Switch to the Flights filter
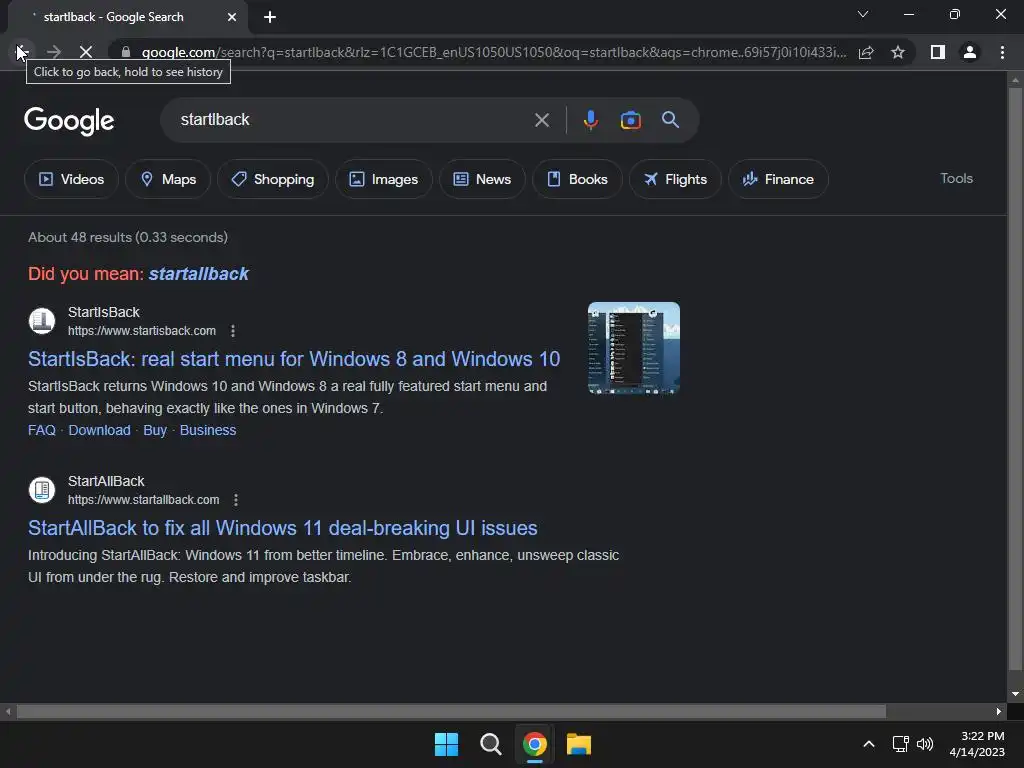The height and width of the screenshot is (768, 1024). [x=675, y=179]
